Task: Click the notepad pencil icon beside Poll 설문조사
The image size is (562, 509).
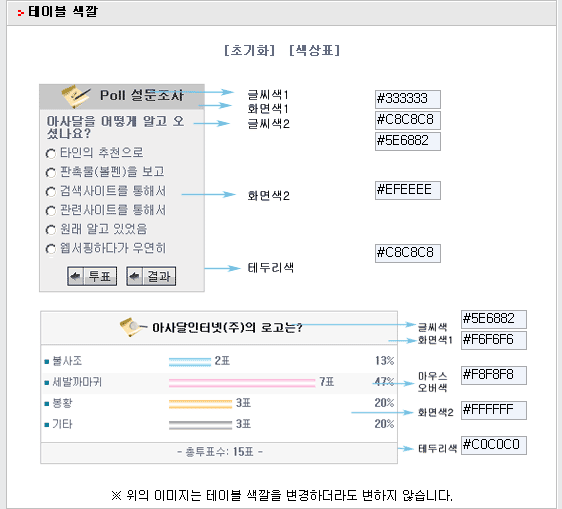Action: 76,96
